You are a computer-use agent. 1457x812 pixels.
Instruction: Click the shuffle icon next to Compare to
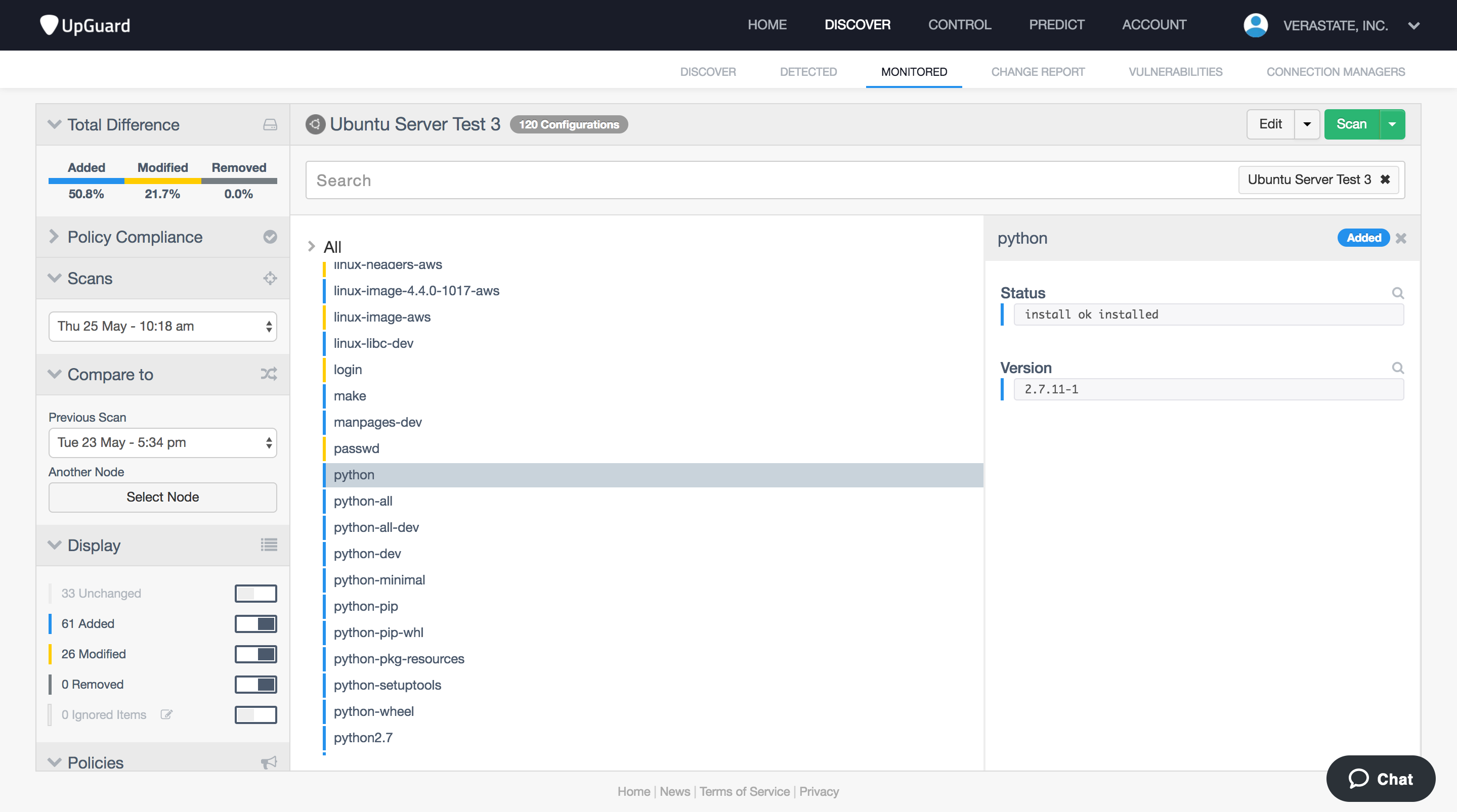(269, 374)
